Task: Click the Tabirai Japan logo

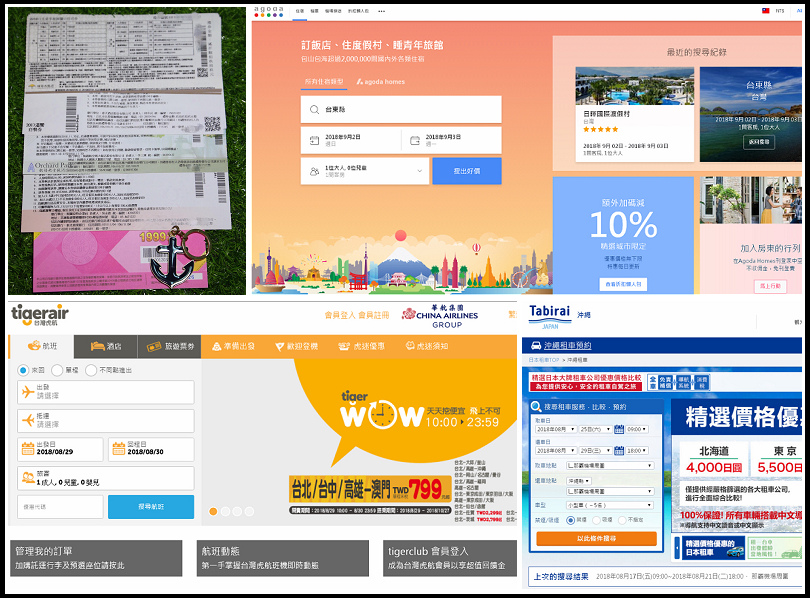Action: coord(550,316)
